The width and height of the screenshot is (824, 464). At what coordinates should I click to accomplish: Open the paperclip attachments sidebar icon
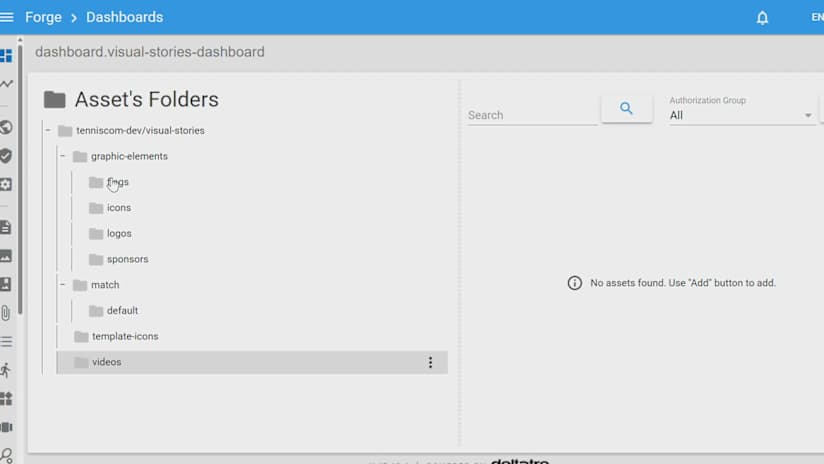click(6, 313)
